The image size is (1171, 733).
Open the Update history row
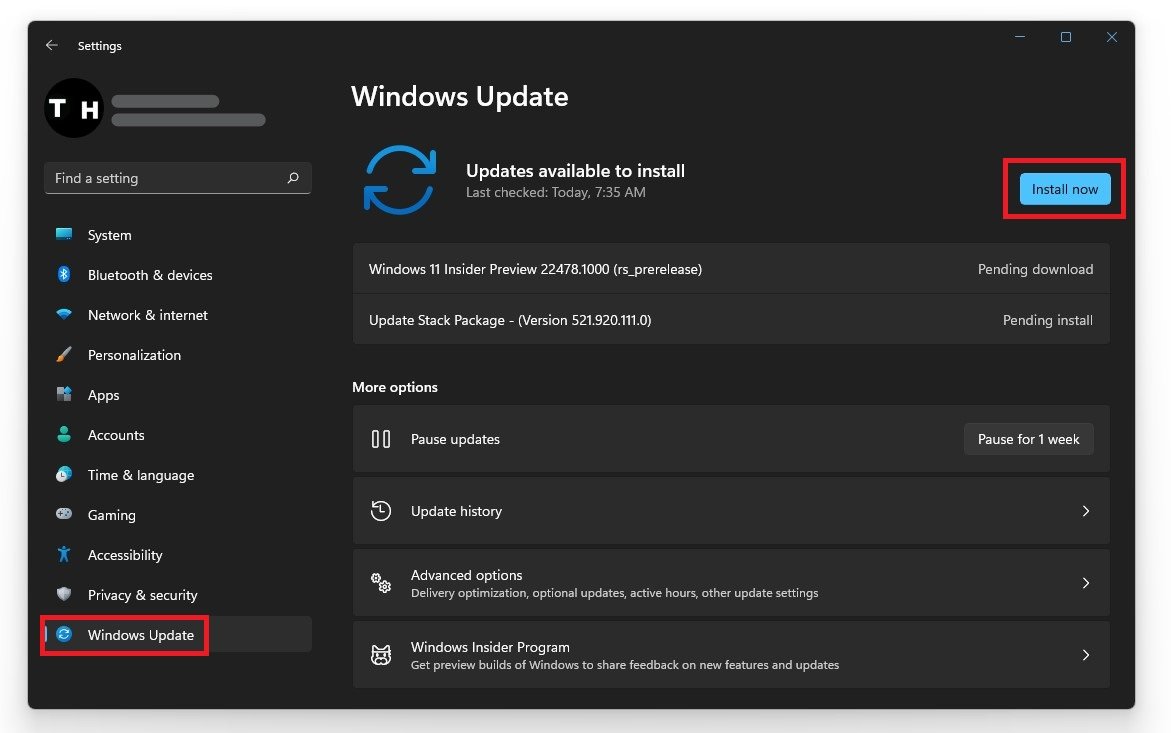coord(731,511)
